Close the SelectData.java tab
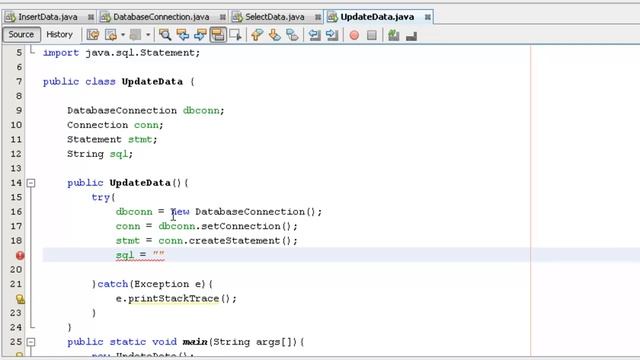 [318, 17]
